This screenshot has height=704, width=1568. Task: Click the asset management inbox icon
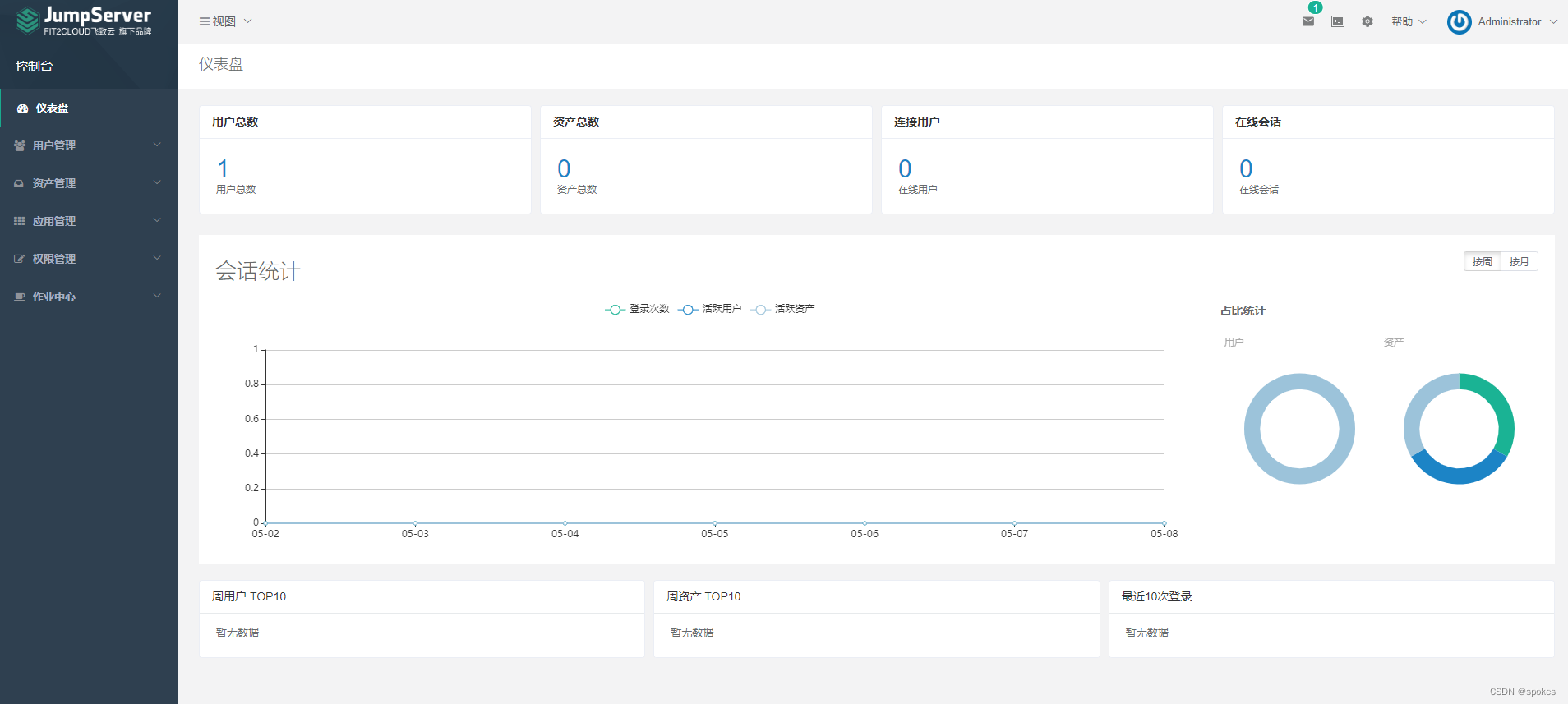19,183
